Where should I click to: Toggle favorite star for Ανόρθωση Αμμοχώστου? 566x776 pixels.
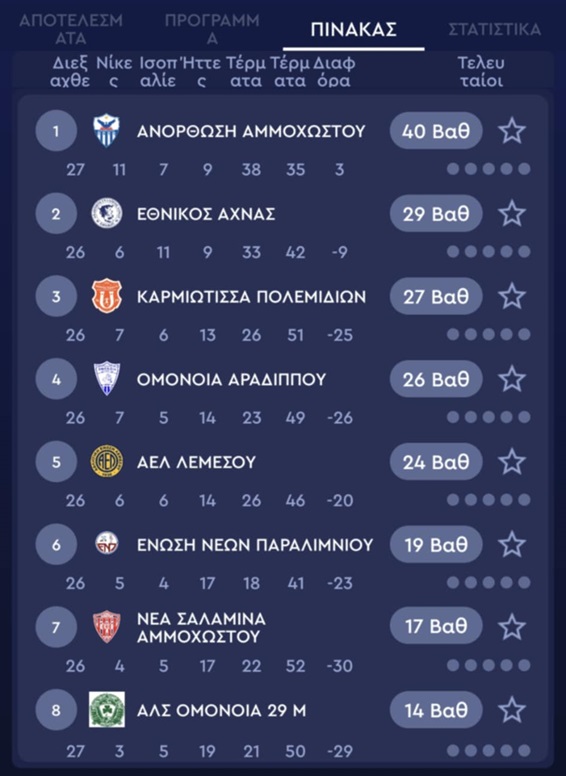[x=512, y=131]
